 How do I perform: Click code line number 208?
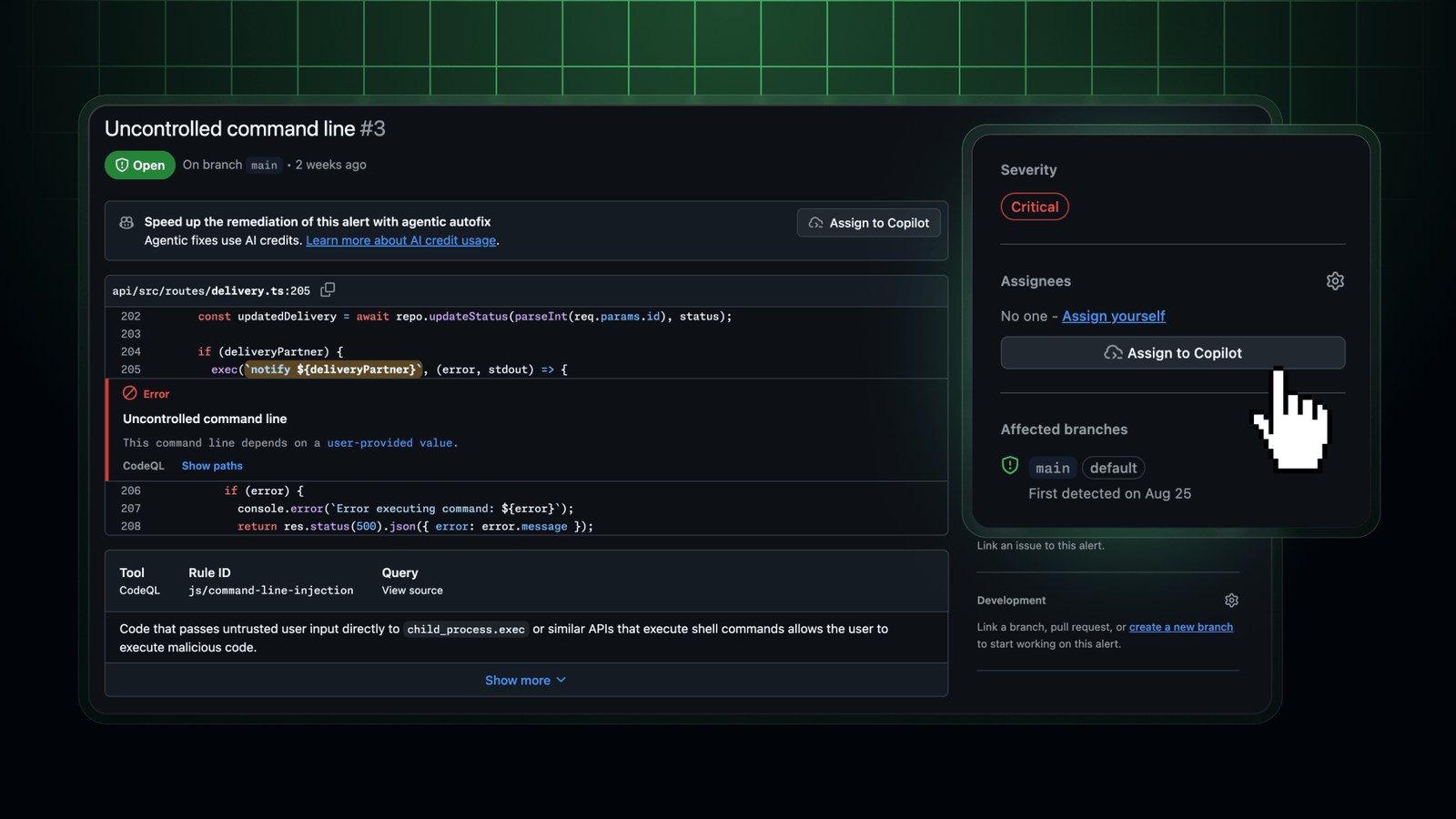coord(131,526)
